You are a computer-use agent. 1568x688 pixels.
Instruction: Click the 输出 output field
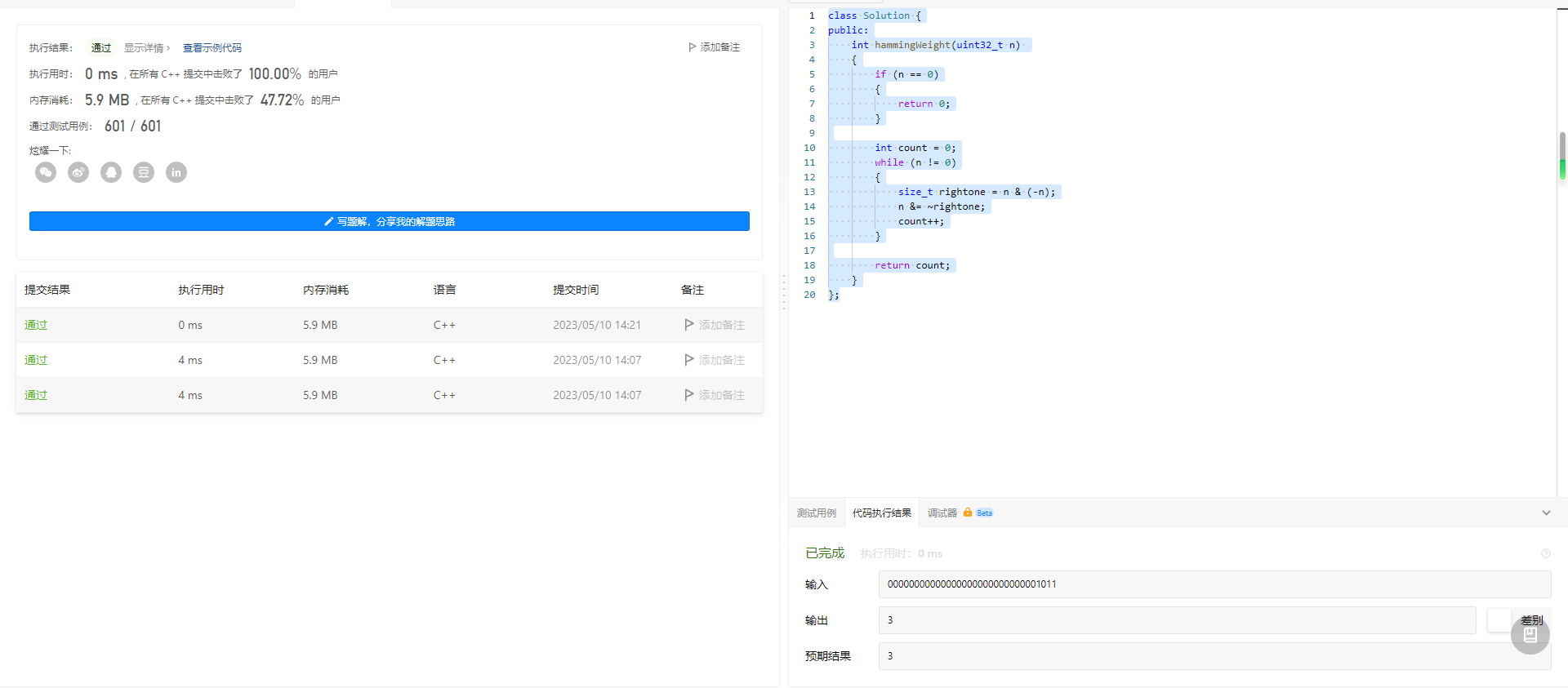pos(1177,620)
